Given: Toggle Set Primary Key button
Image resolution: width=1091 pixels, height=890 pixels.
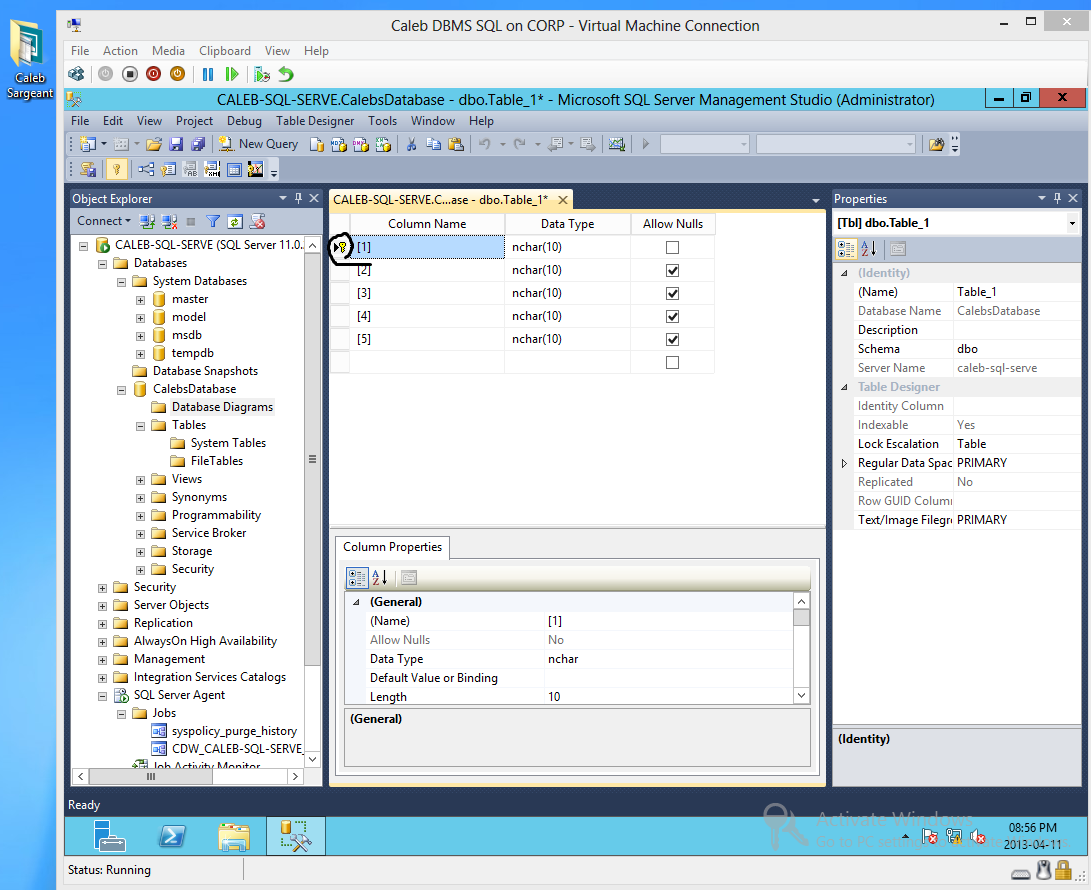Looking at the screenshot, I should (x=116, y=169).
